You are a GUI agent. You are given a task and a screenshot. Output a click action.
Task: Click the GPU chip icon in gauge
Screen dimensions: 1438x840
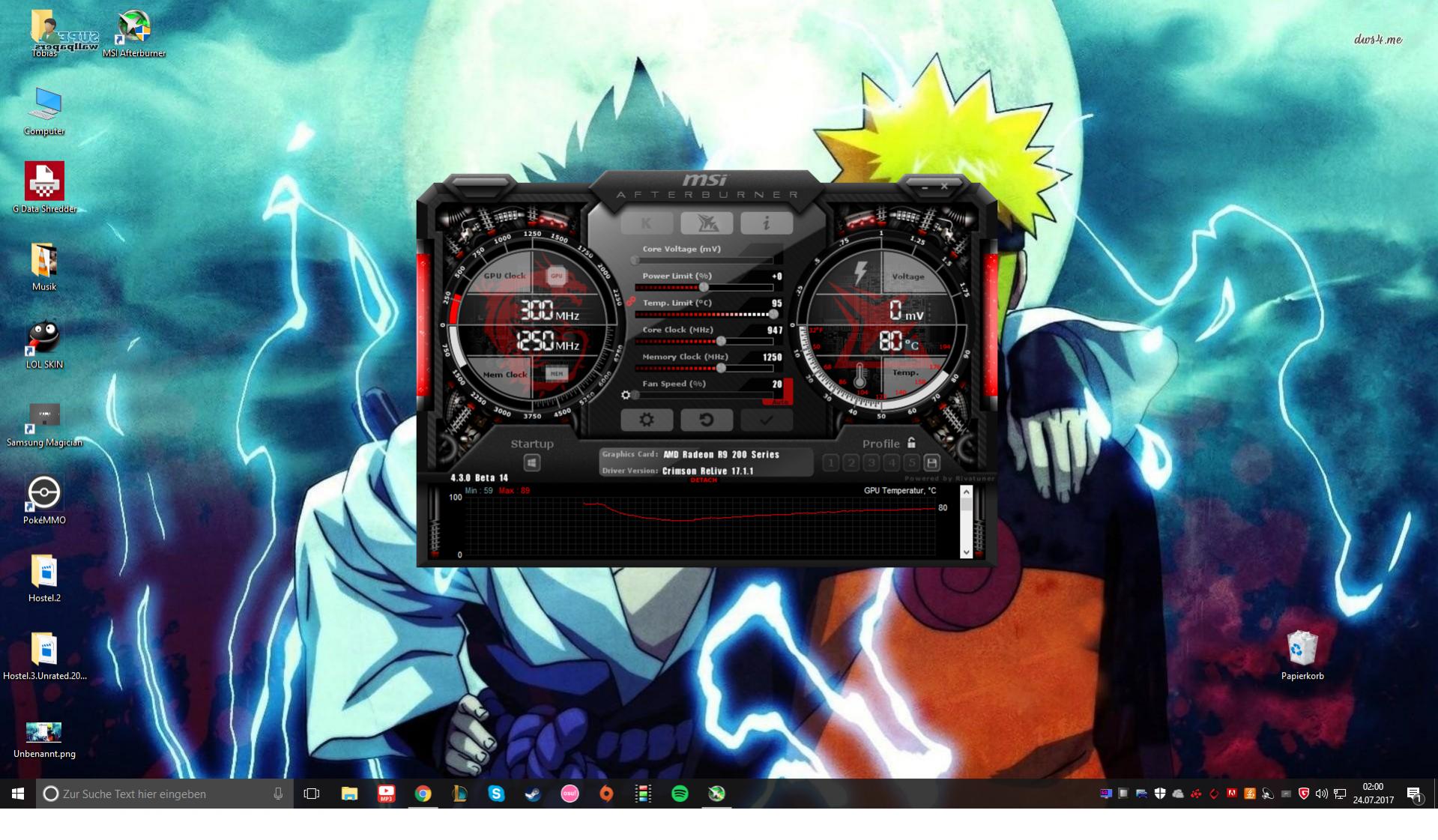556,276
